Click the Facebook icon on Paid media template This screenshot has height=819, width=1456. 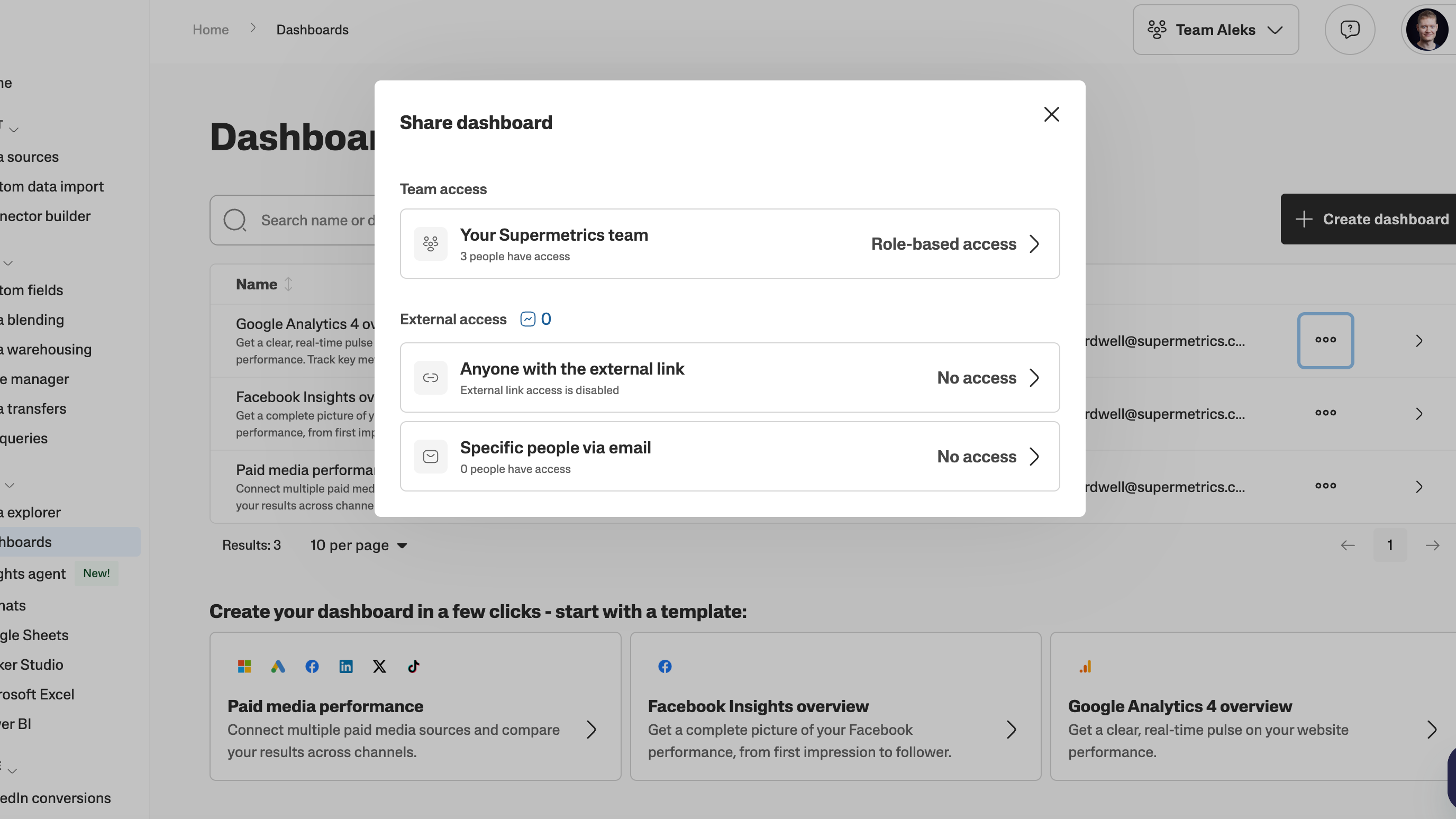(x=312, y=667)
